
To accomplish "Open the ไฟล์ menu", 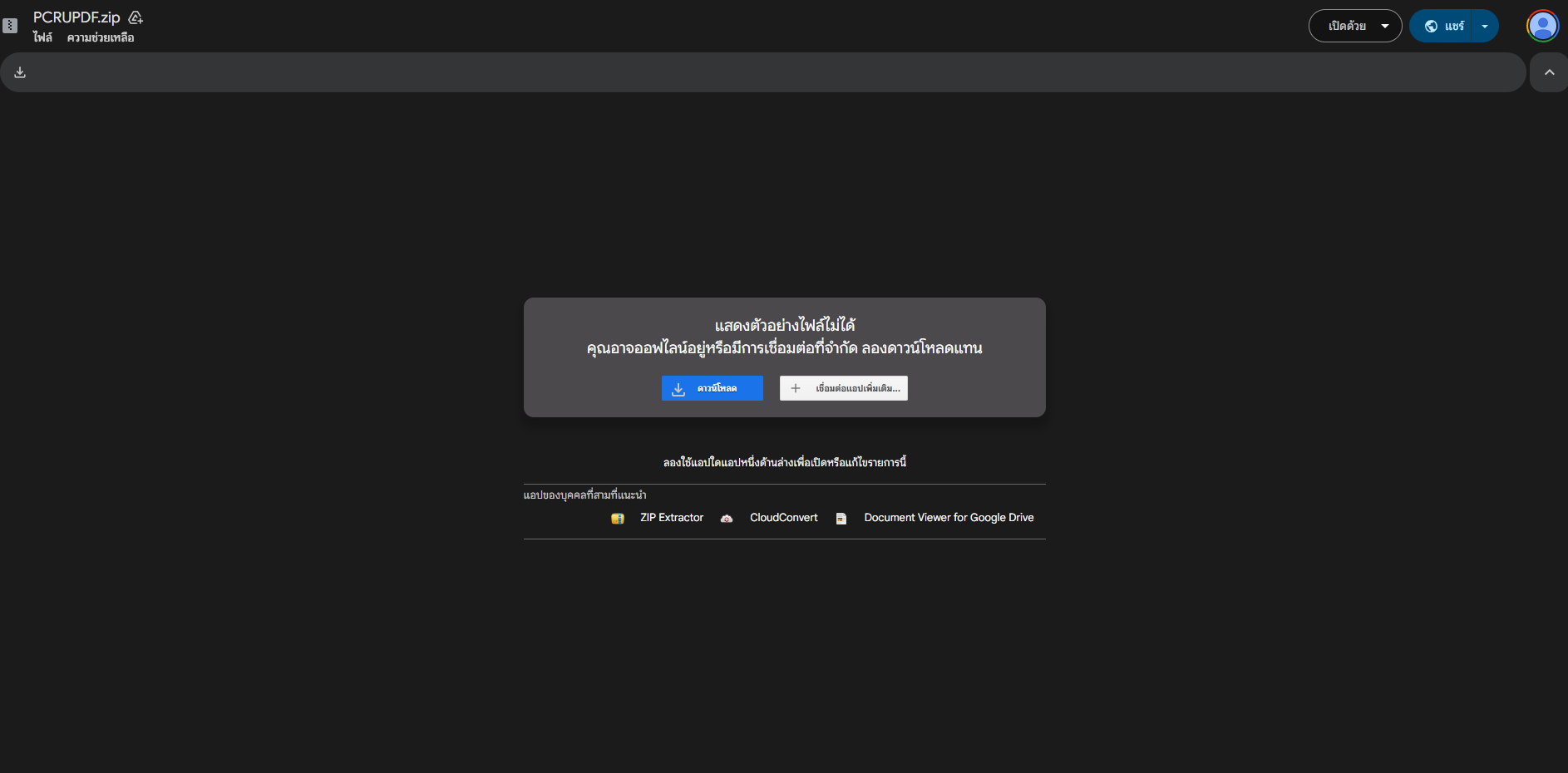I will coord(42,37).
